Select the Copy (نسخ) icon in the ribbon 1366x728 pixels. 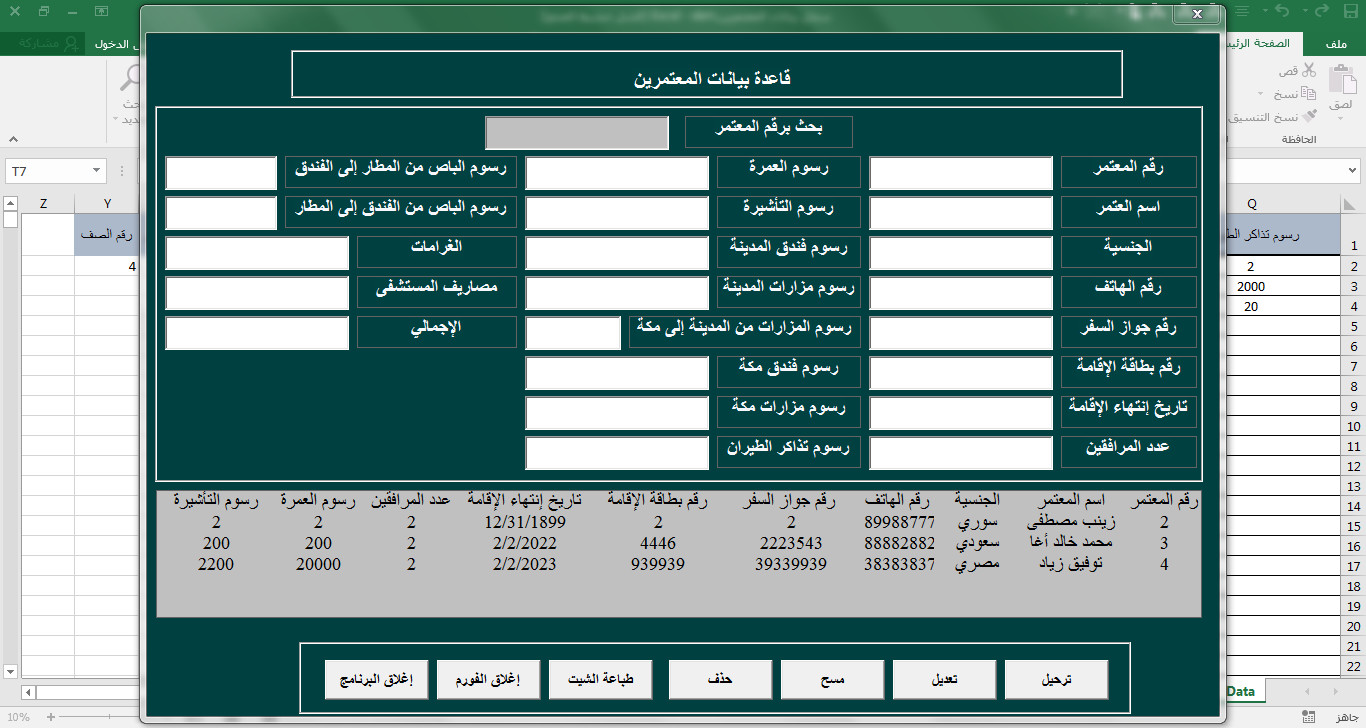tap(1309, 92)
